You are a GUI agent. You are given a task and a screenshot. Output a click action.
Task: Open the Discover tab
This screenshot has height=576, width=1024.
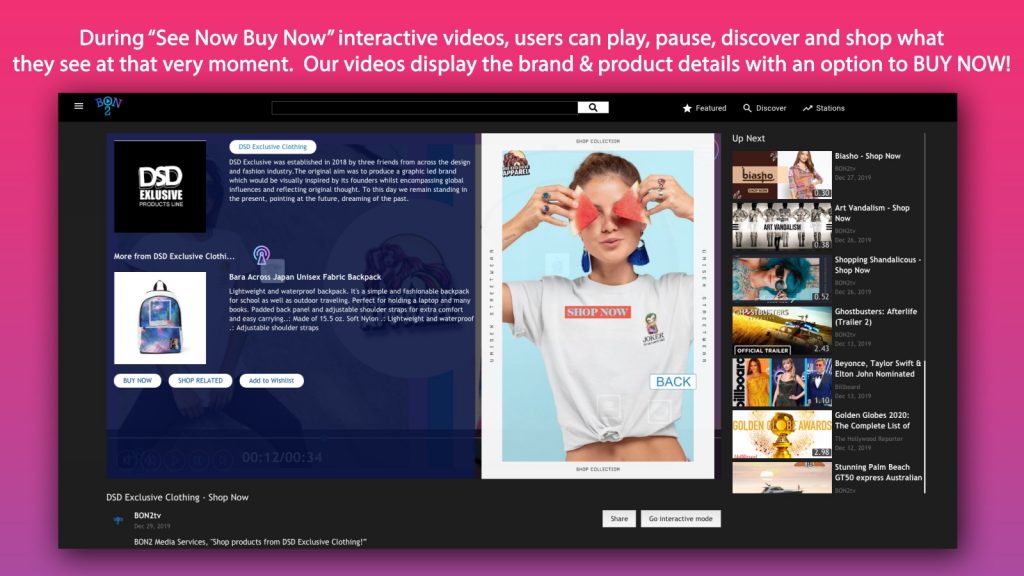765,108
